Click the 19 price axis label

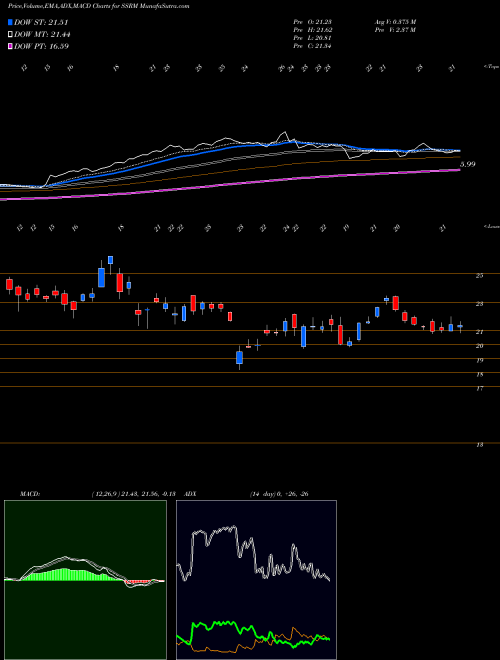coord(479,360)
